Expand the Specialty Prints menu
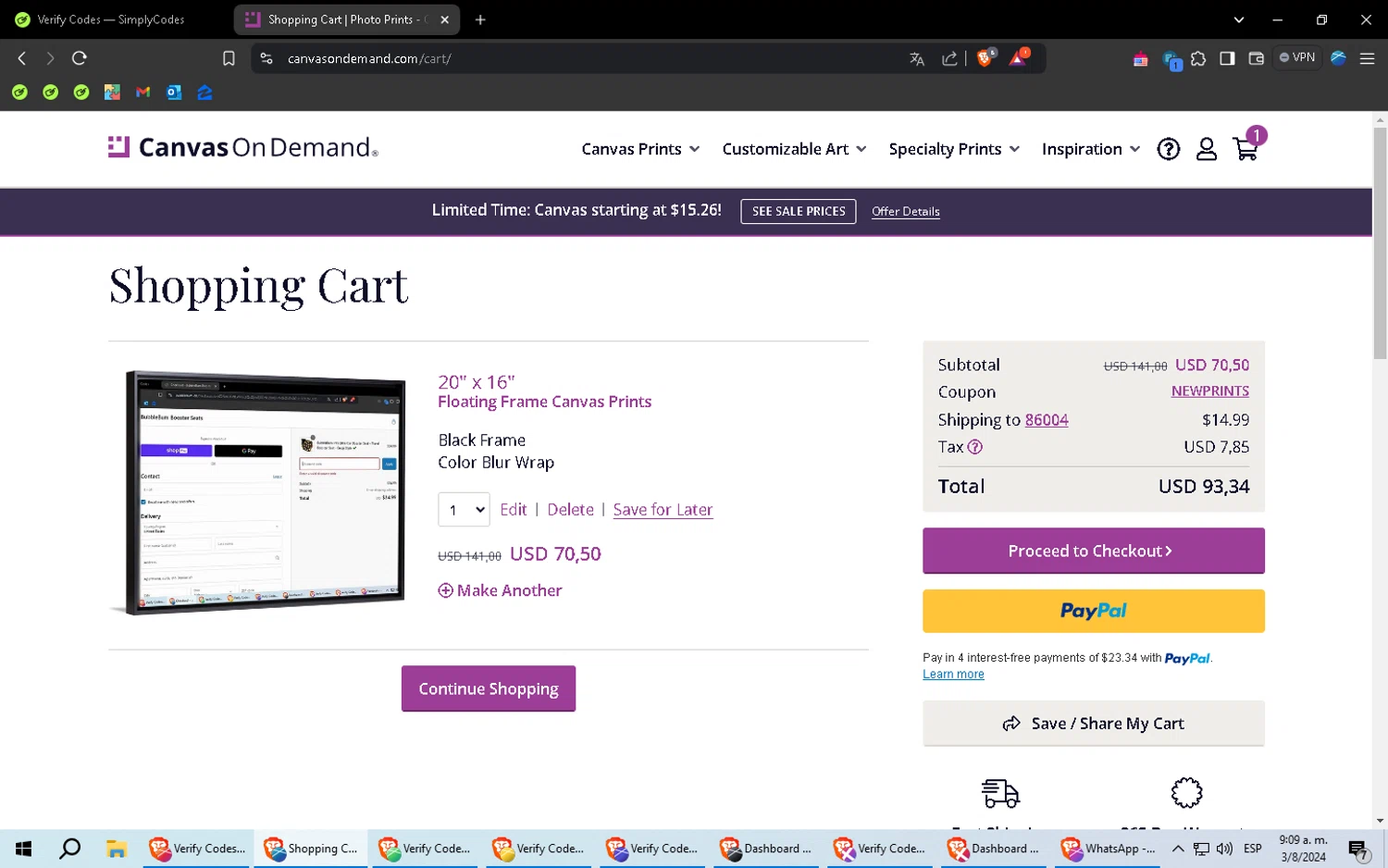Viewport: 1388px width, 868px height. [x=954, y=149]
